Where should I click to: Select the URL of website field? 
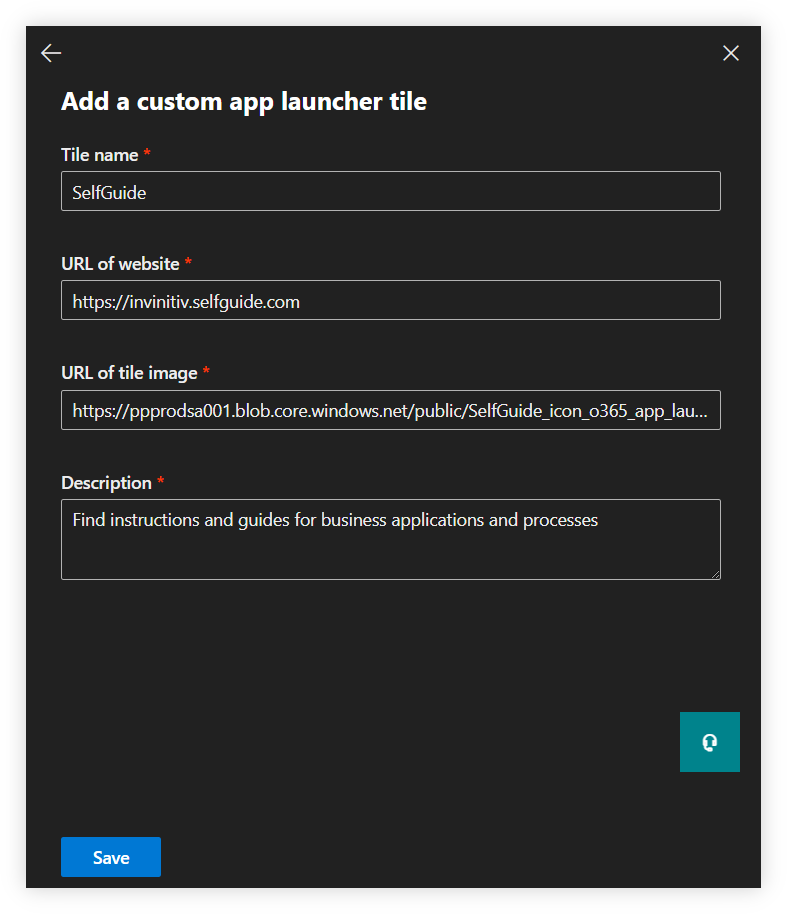390,300
